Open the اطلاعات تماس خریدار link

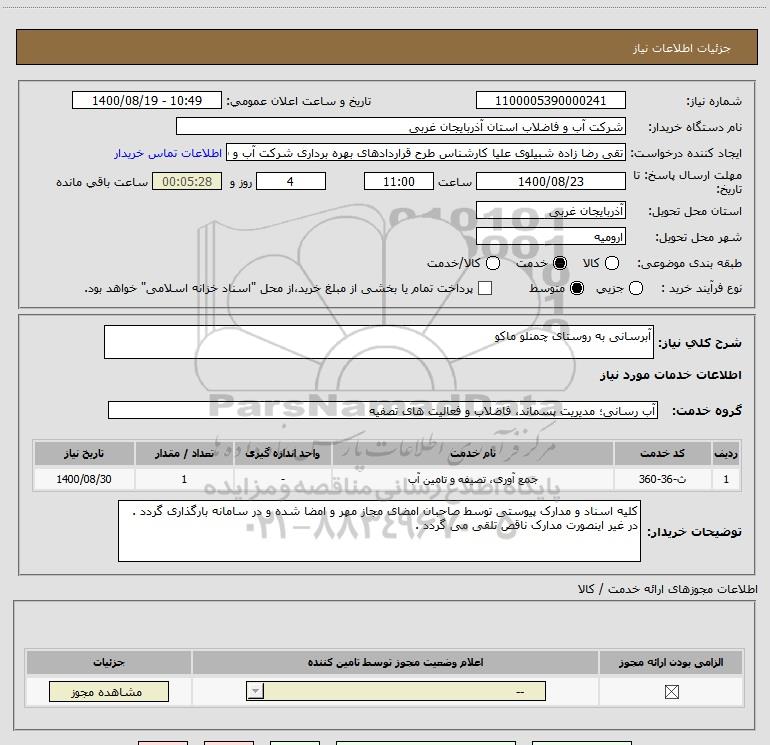[x=168, y=153]
